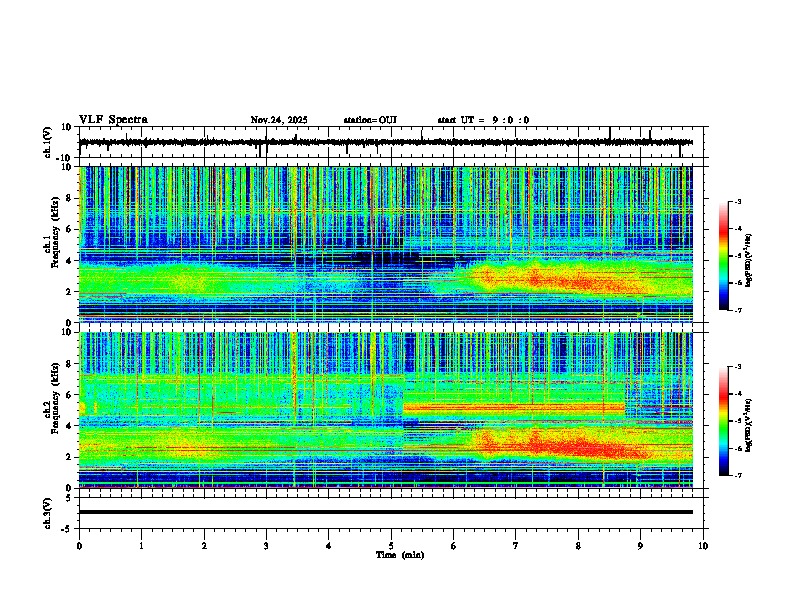Click the date 'Nov.24, 2025'
Viewport: 792px width, 612px height.
279,120
